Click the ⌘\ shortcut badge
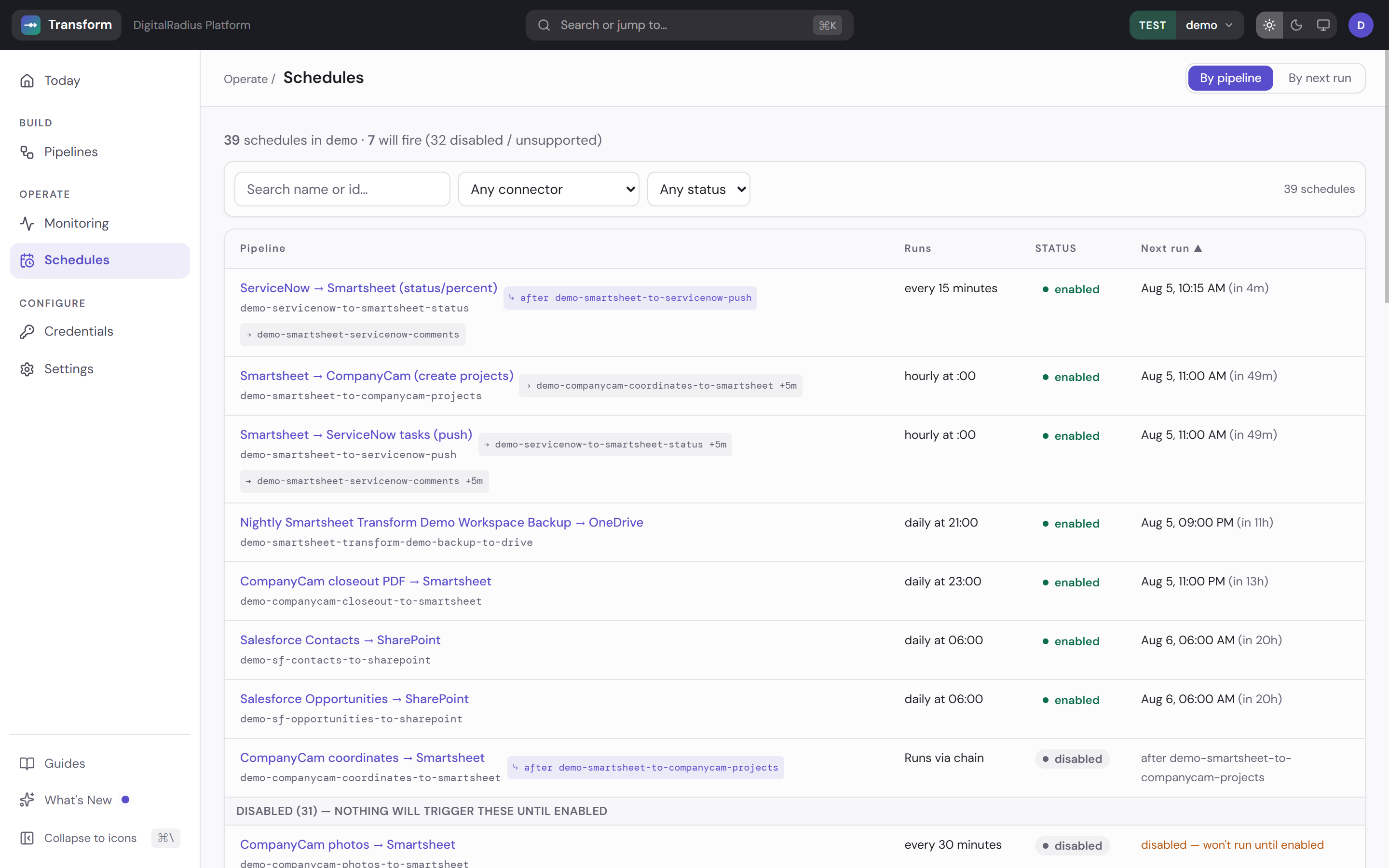This screenshot has height=868, width=1389. click(165, 838)
